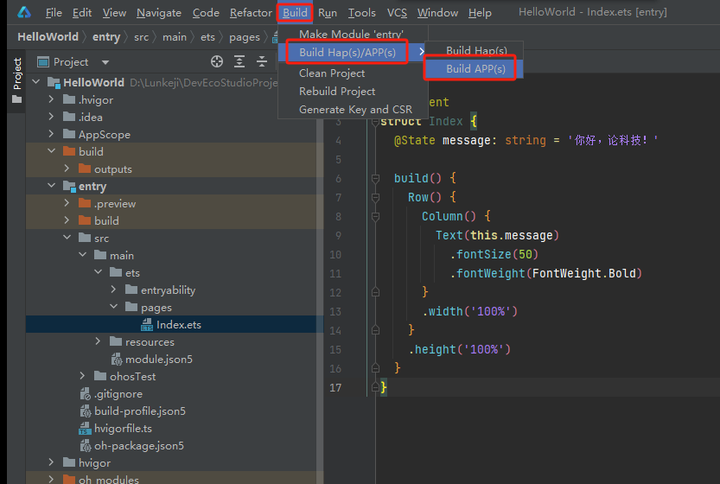Click the fold marker on code line 7
This screenshot has width=720, height=484.
tap(375, 197)
